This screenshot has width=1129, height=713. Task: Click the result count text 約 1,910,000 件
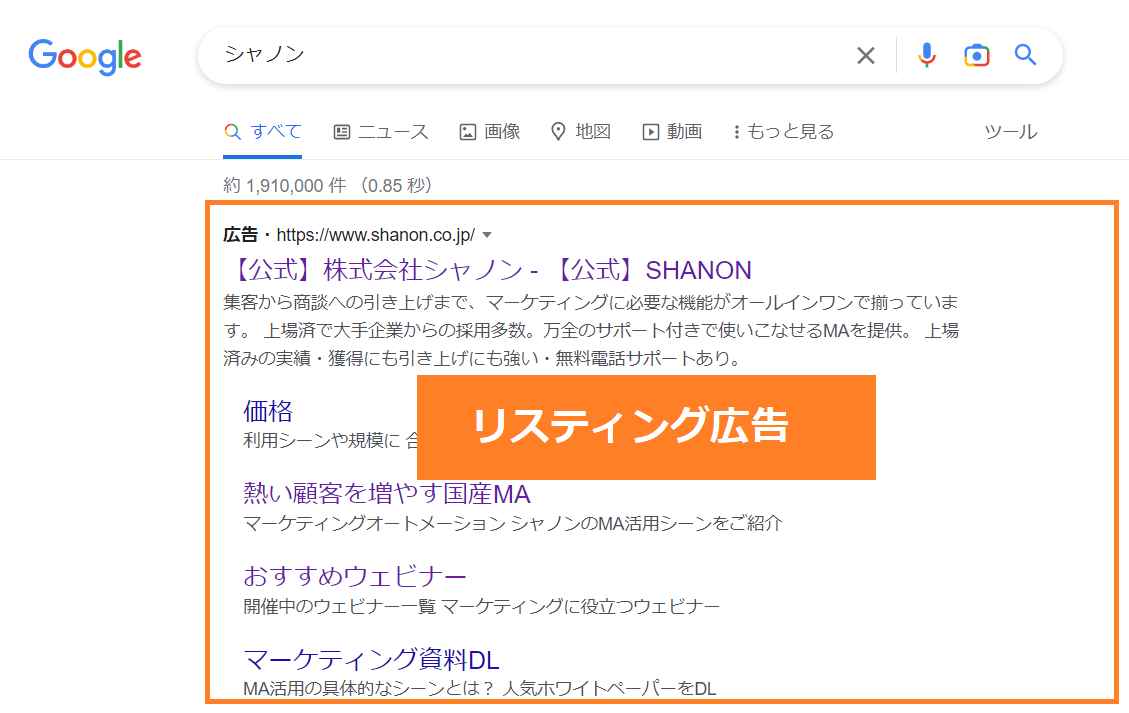[284, 185]
